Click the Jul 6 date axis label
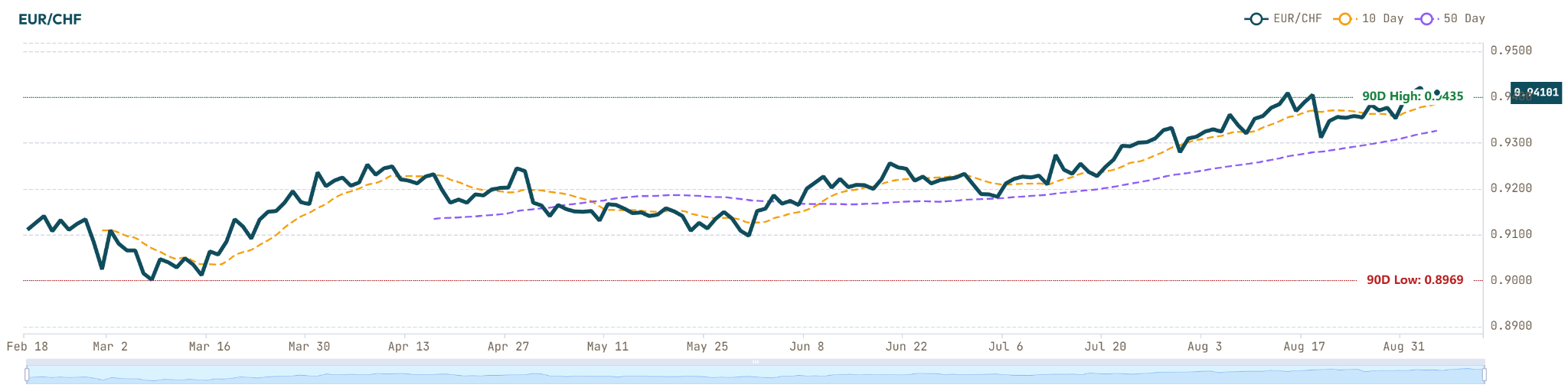Screen dimensions: 1568x388 1005,347
